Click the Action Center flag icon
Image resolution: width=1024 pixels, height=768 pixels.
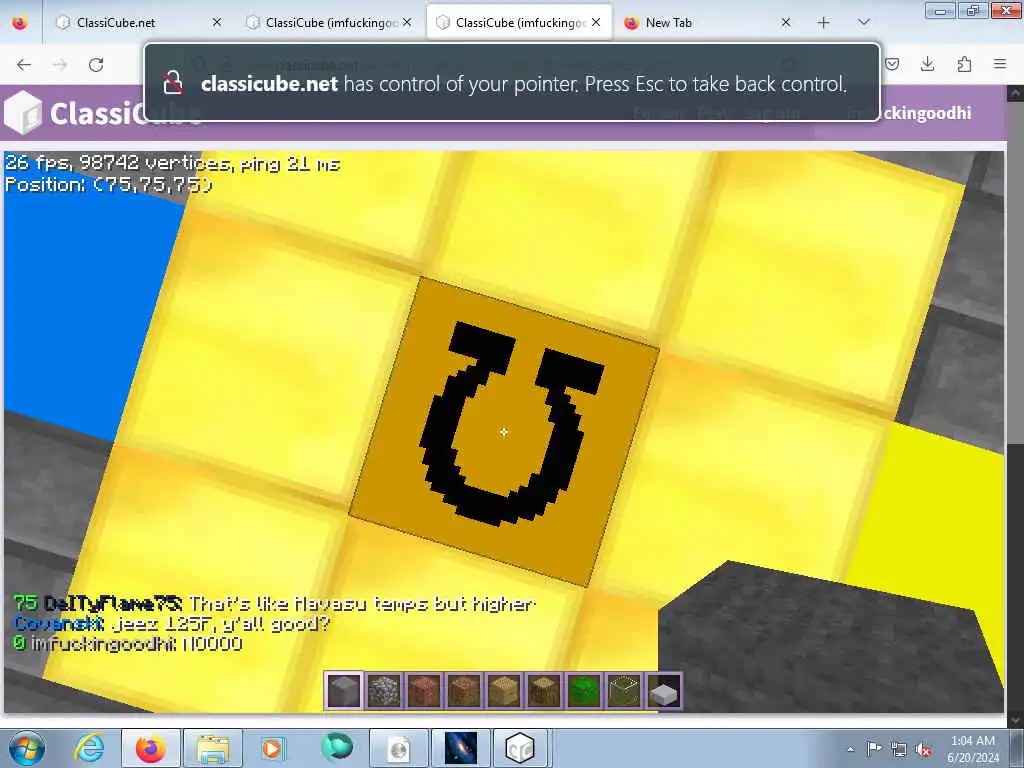[x=874, y=749]
